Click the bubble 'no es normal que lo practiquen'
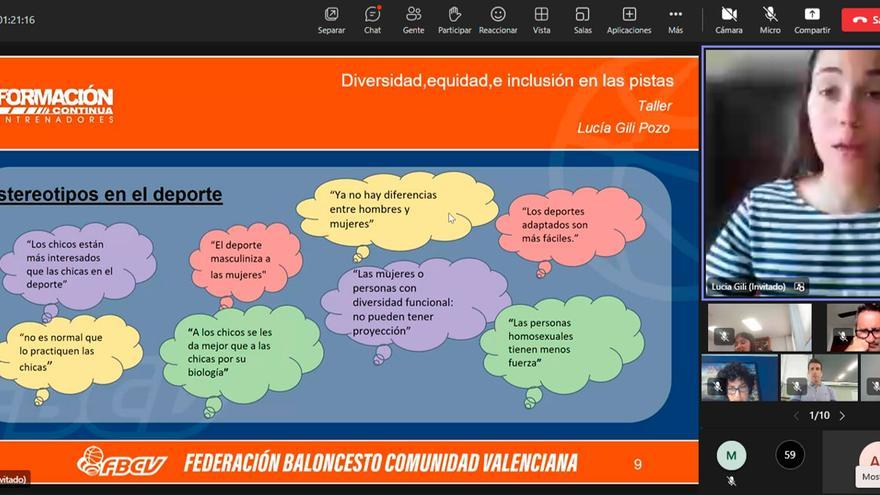This screenshot has width=880, height=495. point(70,354)
